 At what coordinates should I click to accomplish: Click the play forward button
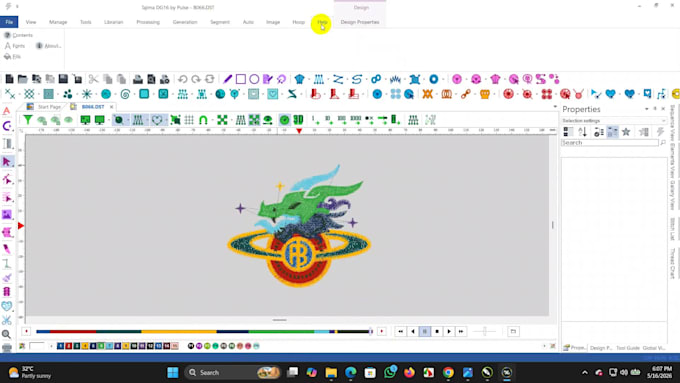point(449,331)
